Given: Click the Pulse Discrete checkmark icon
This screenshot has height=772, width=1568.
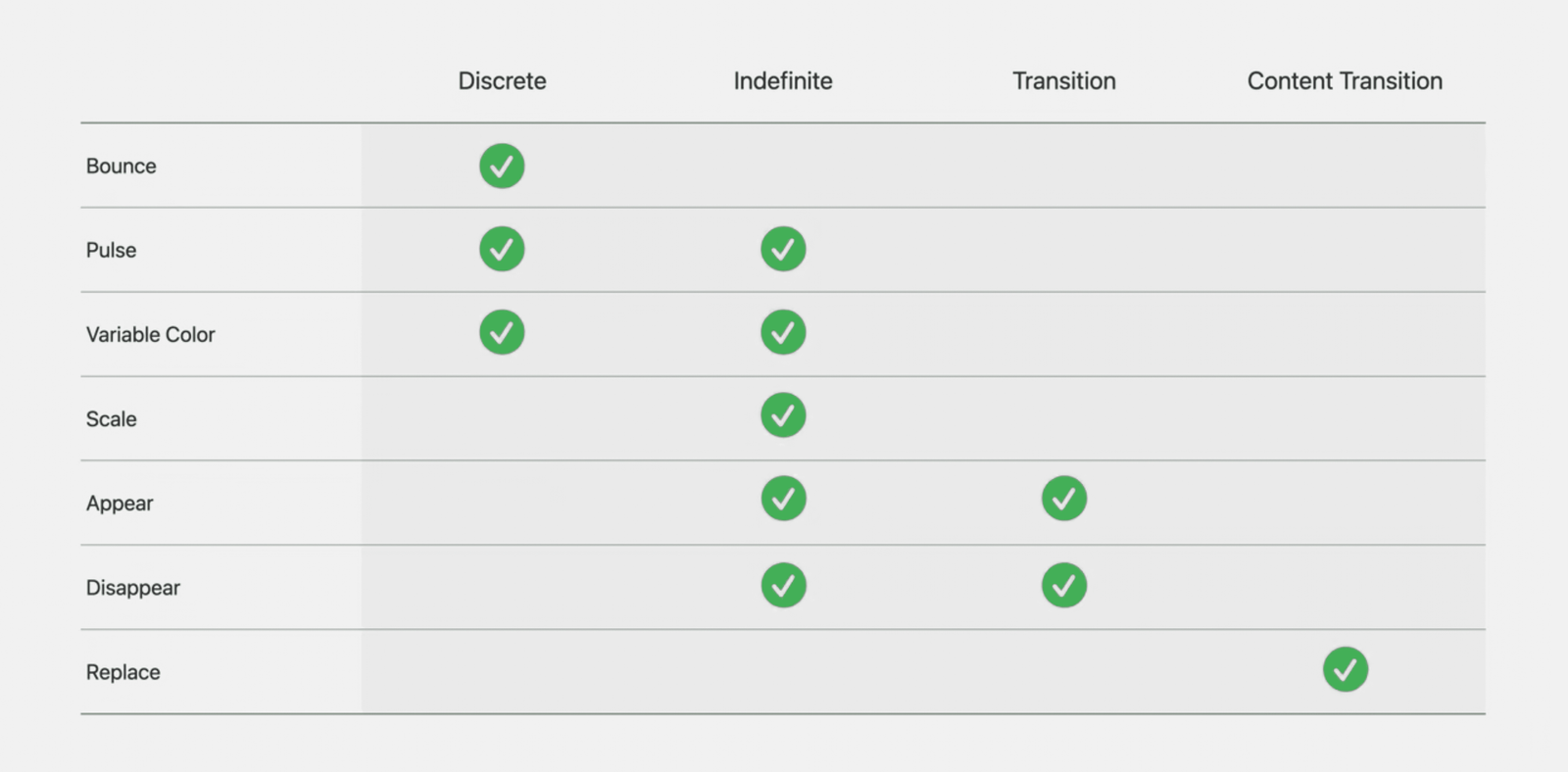Looking at the screenshot, I should (x=502, y=249).
